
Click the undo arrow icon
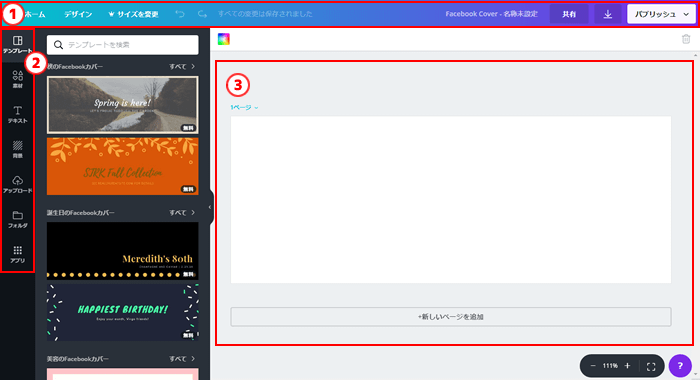[x=179, y=14]
